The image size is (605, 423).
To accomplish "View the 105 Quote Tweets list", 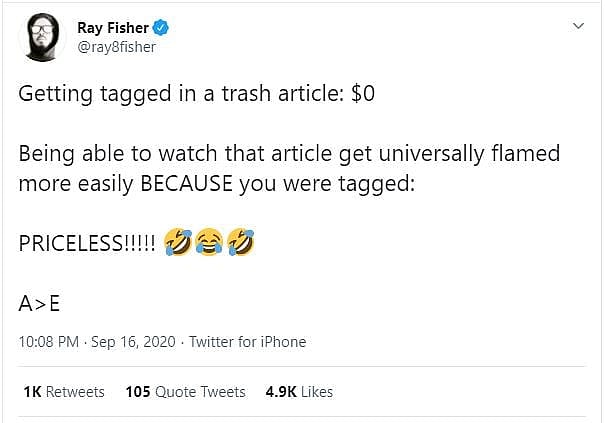I will (x=186, y=392).
